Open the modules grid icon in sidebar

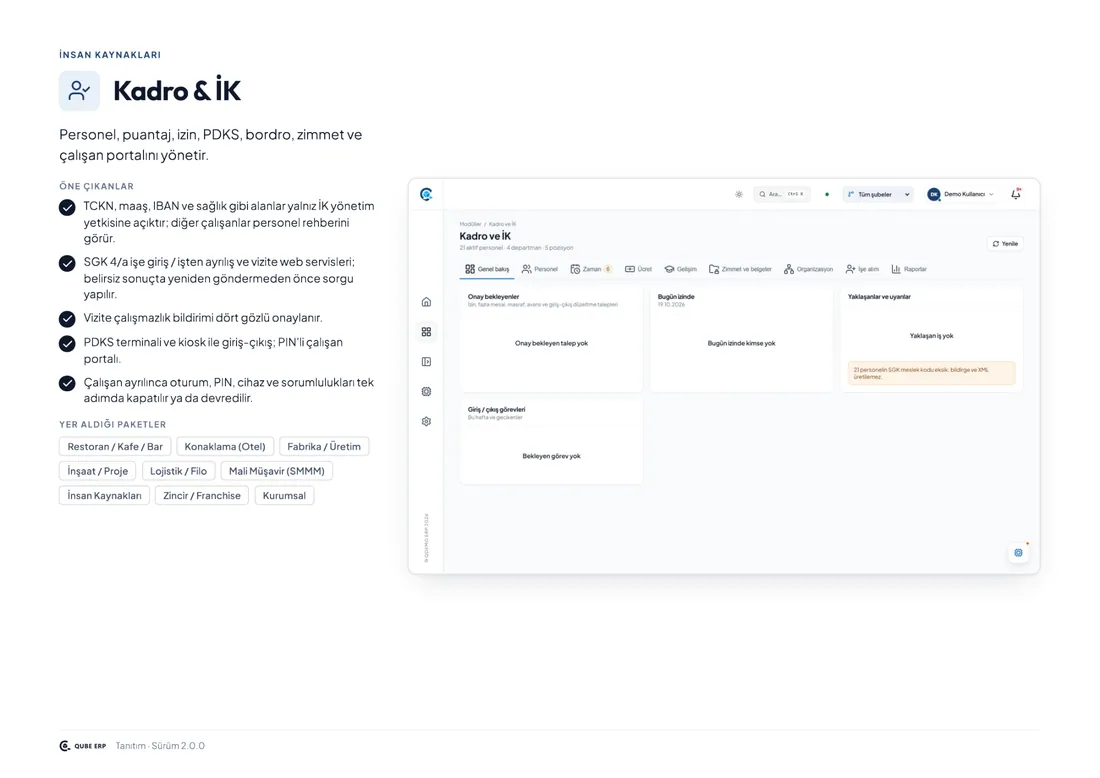426,332
